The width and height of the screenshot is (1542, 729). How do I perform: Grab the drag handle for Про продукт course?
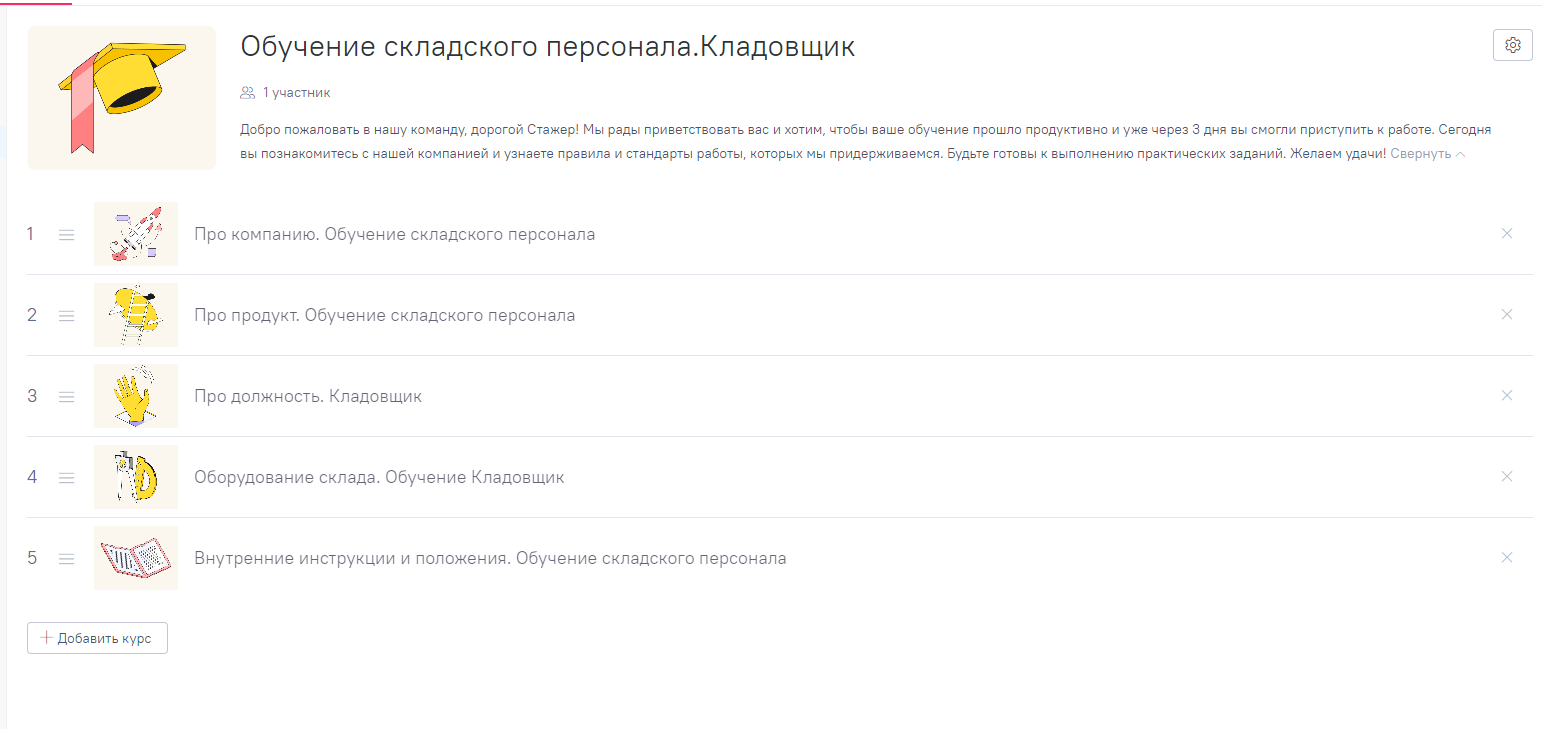point(67,316)
